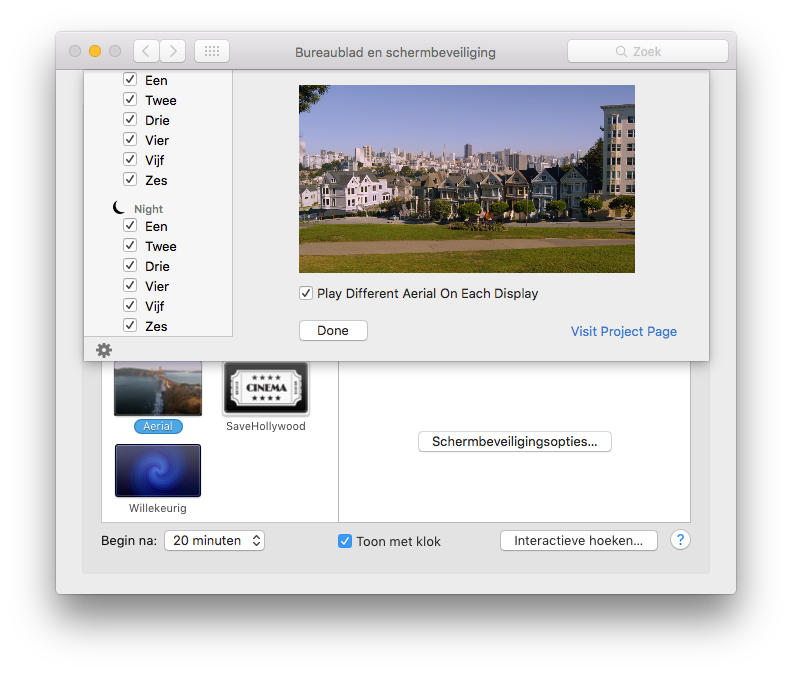Open Schermbeveiligingsopties

(515, 442)
